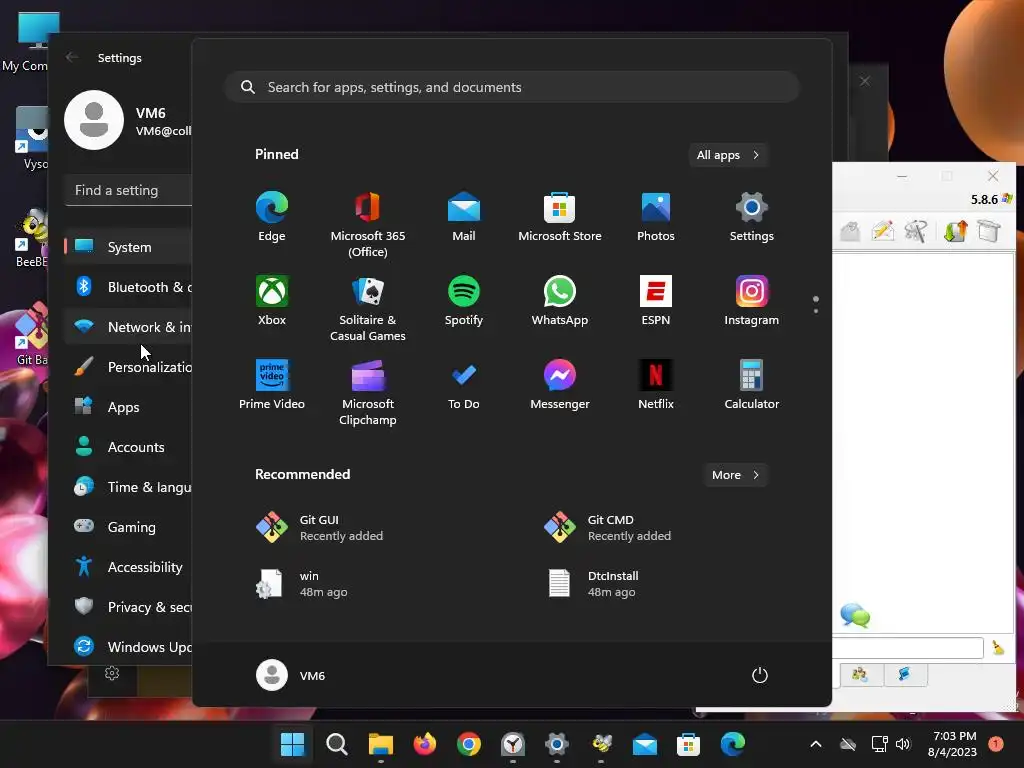Click the broom clear icon in BeeBEEP
The image size is (1024, 768).
coord(998,647)
